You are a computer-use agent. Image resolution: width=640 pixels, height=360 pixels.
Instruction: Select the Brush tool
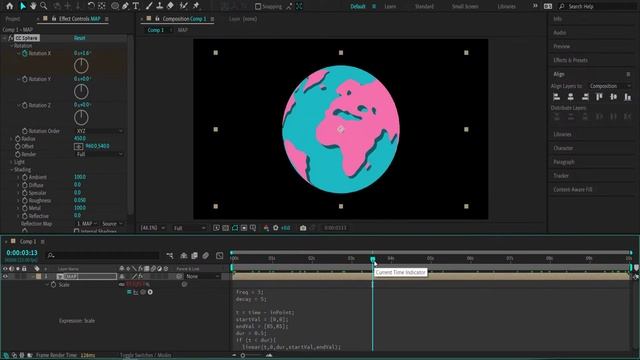149,6
